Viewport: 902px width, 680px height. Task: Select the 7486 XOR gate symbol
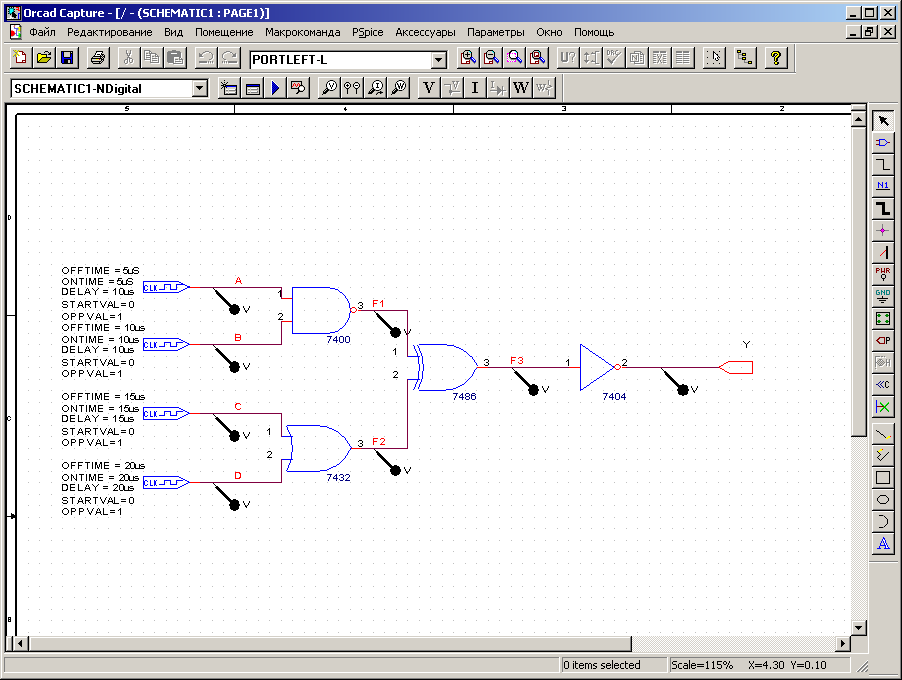coord(446,368)
